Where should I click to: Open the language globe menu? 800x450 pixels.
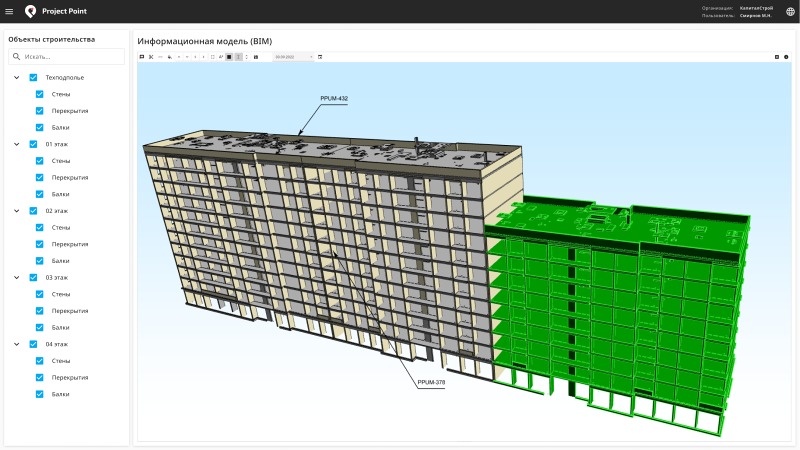[790, 12]
